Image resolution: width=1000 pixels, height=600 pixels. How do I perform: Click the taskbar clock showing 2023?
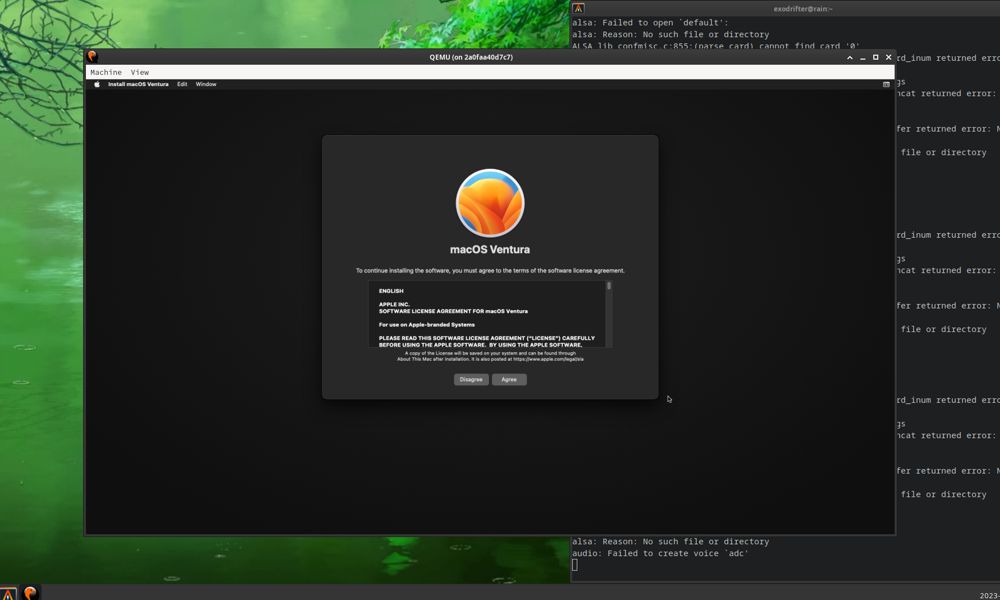[990, 596]
